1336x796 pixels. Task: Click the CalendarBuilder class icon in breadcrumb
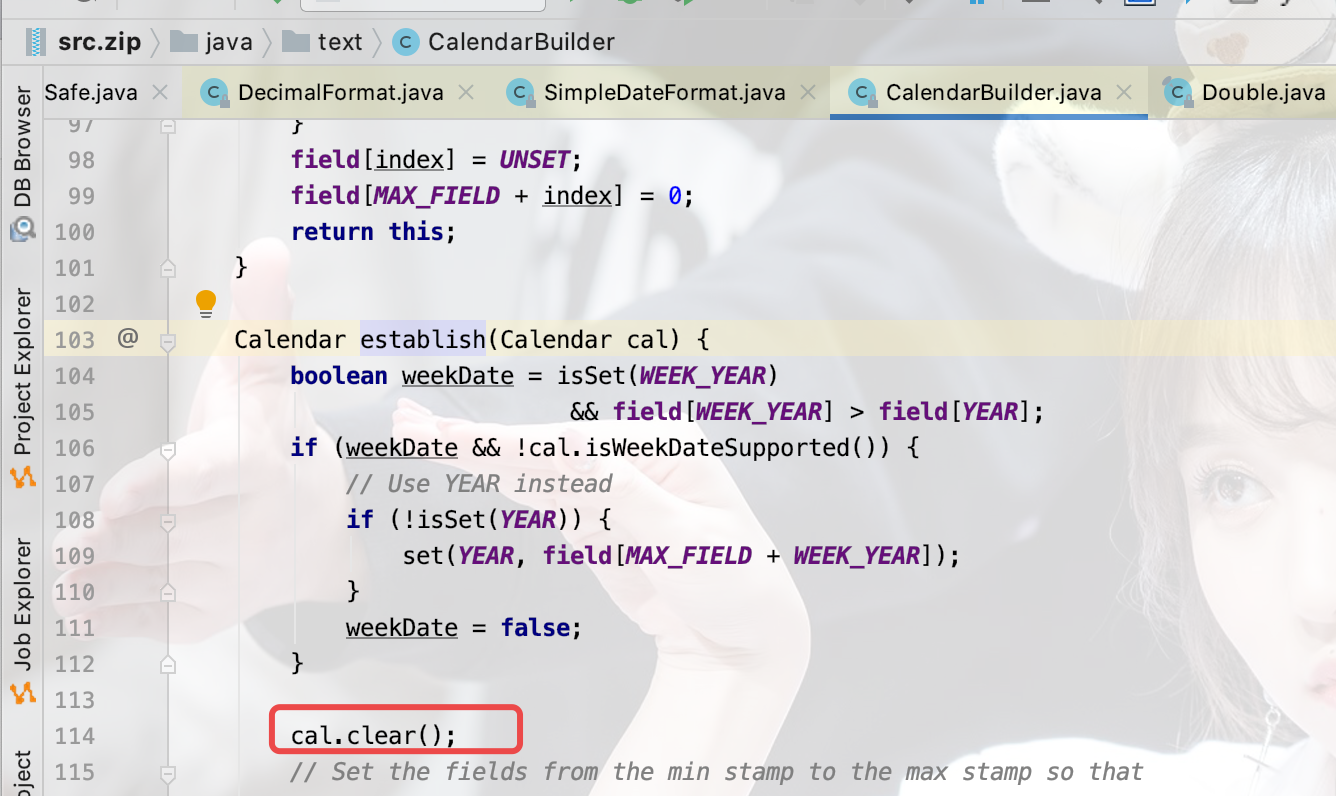coord(406,42)
